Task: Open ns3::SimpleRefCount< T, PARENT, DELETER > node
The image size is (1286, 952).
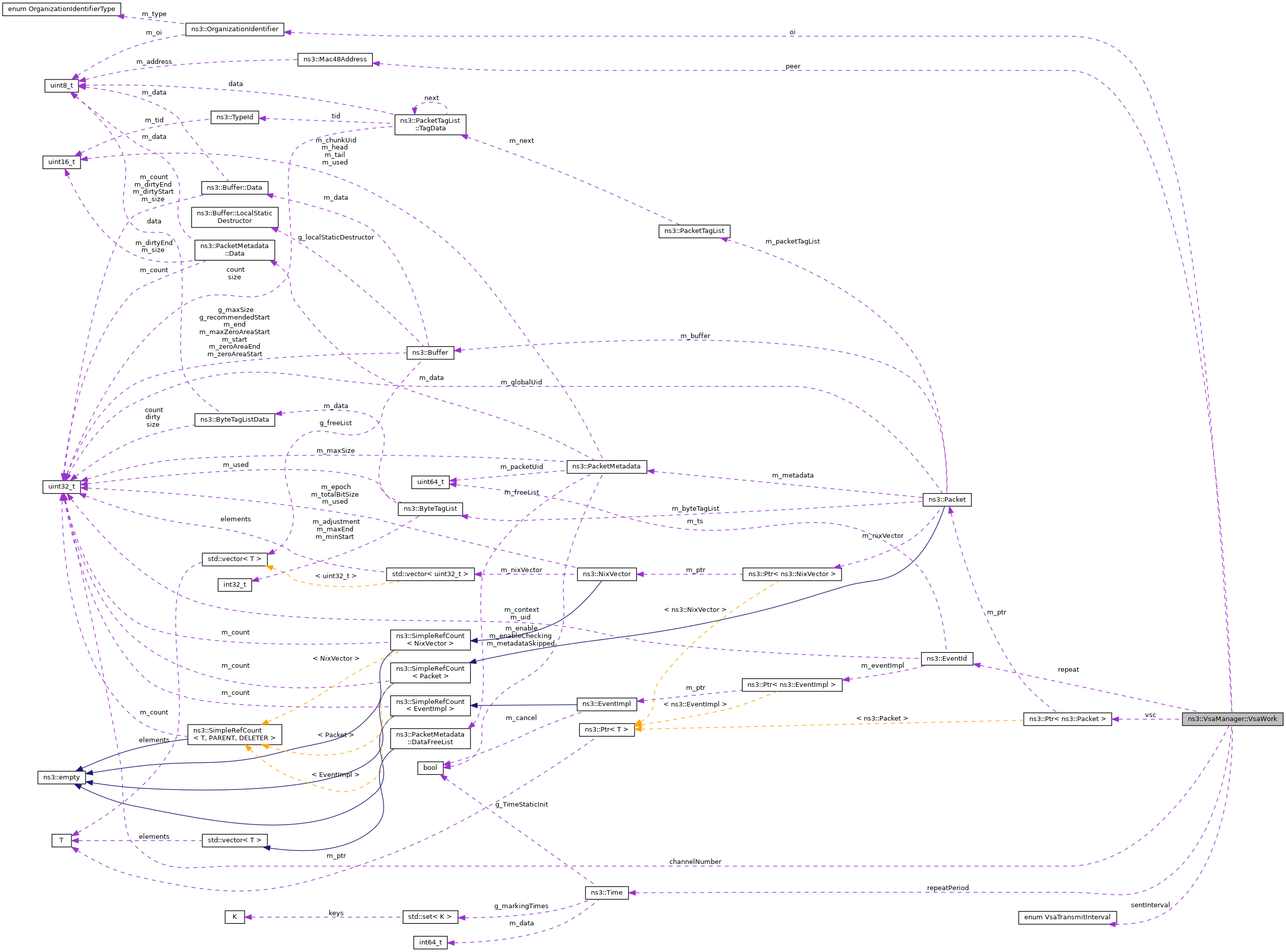Action: (x=235, y=734)
